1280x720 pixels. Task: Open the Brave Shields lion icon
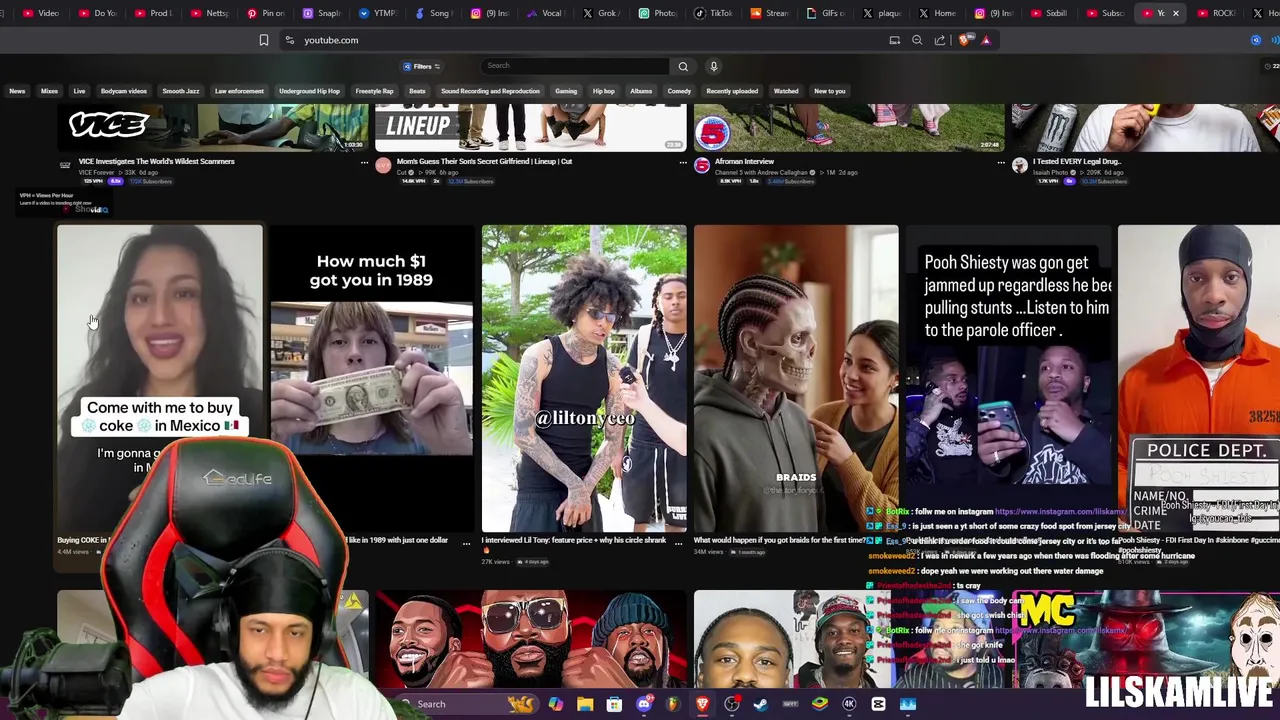tap(964, 40)
